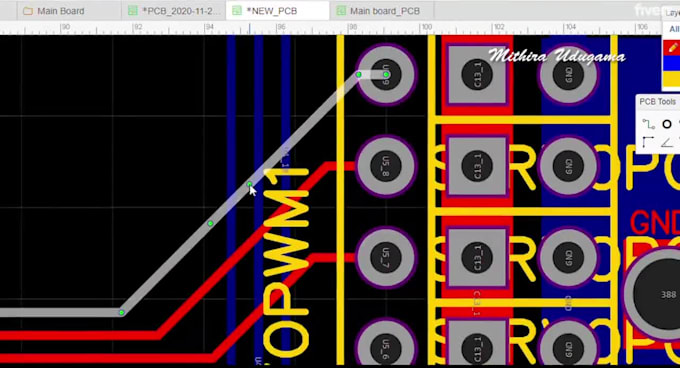Open the Main board_PCB tab

382,11
